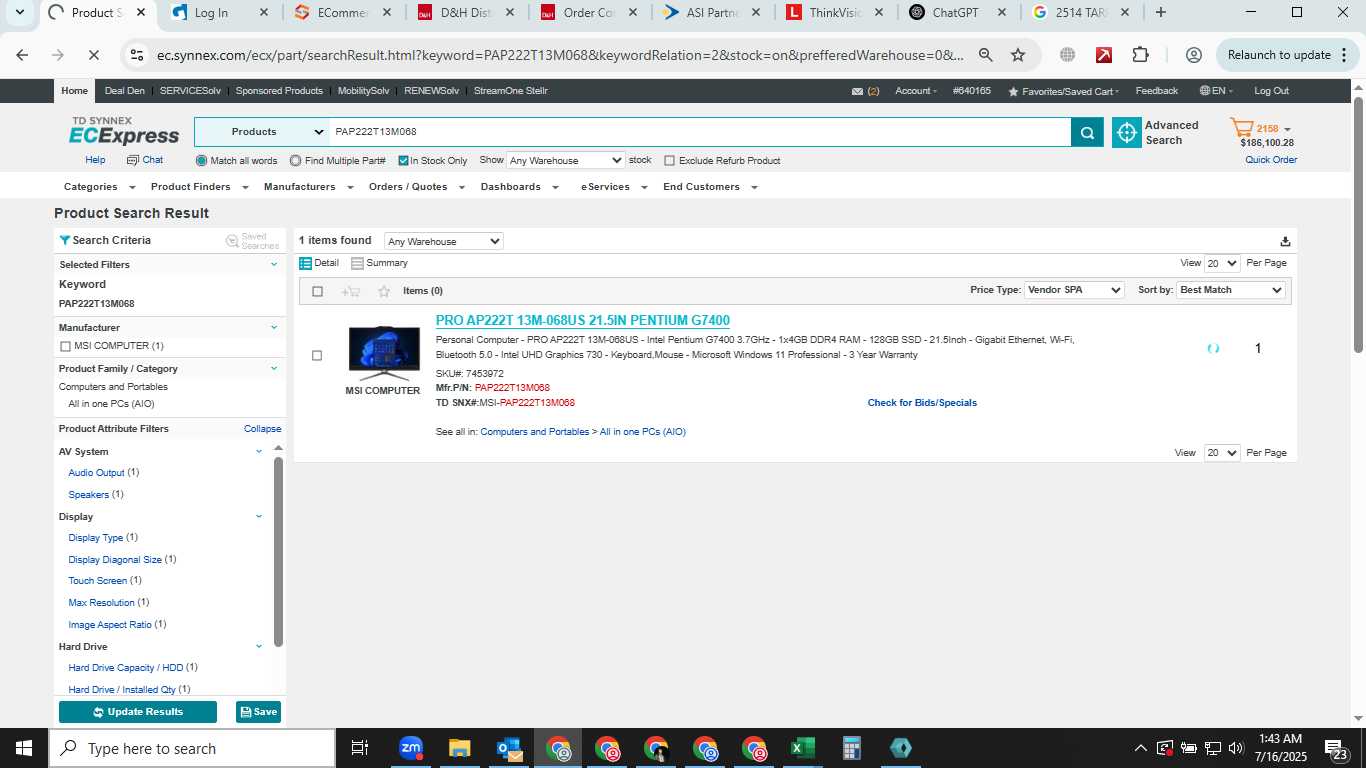Open the shopping cart icon
Image resolution: width=1366 pixels, height=768 pixels.
pos(1241,128)
